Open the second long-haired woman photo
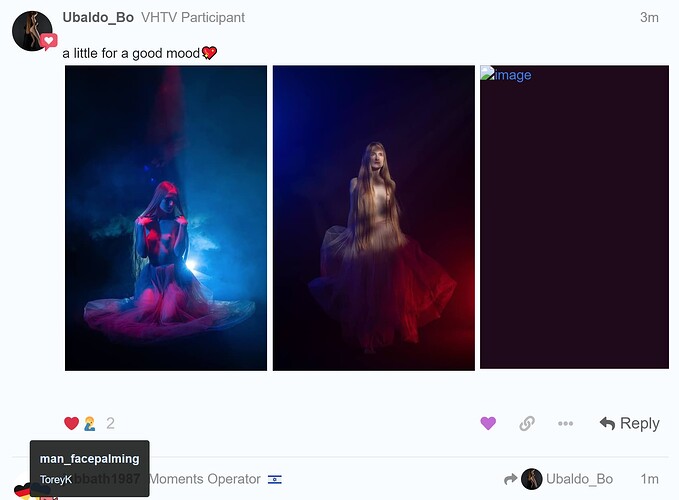679x500 pixels. (x=374, y=218)
